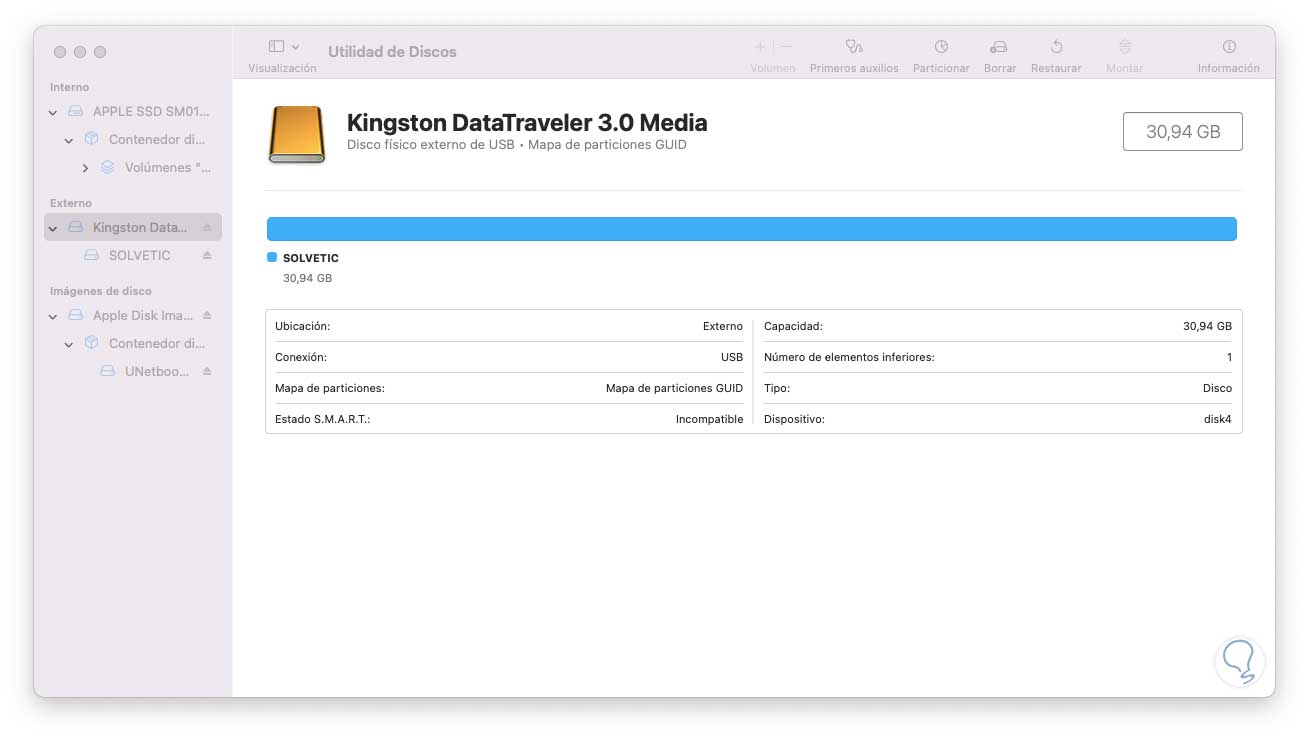This screenshot has height=739, width=1309.
Task: Click the Imágenes de disco sidebar header
Action: pyautogui.click(x=101, y=291)
